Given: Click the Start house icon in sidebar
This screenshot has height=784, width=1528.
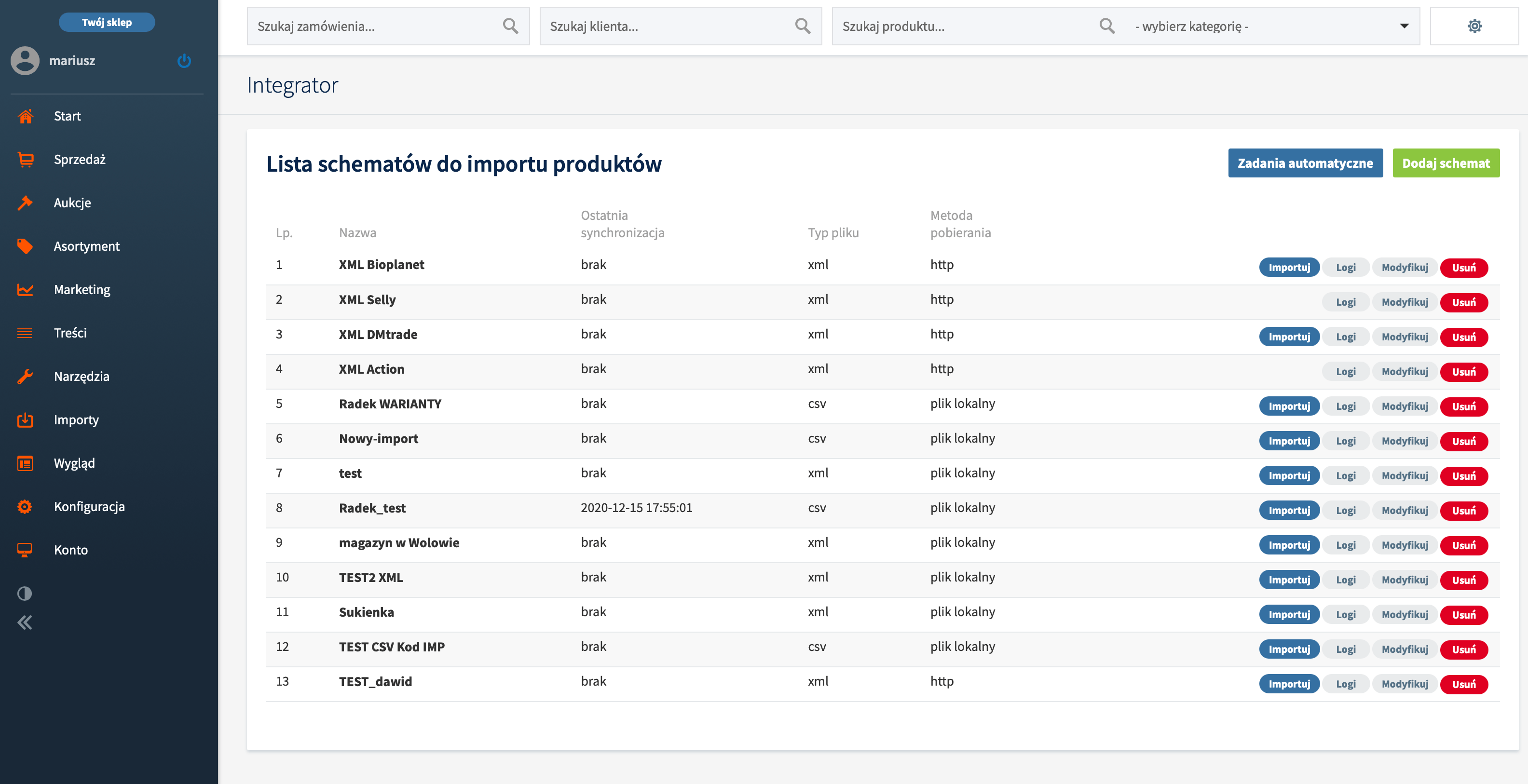Looking at the screenshot, I should [x=25, y=116].
